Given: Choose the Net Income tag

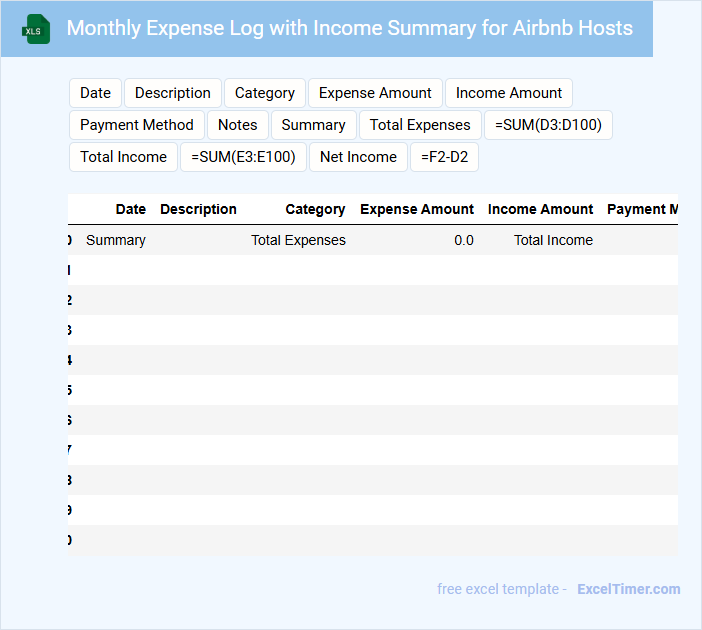Looking at the screenshot, I should coord(358,157).
